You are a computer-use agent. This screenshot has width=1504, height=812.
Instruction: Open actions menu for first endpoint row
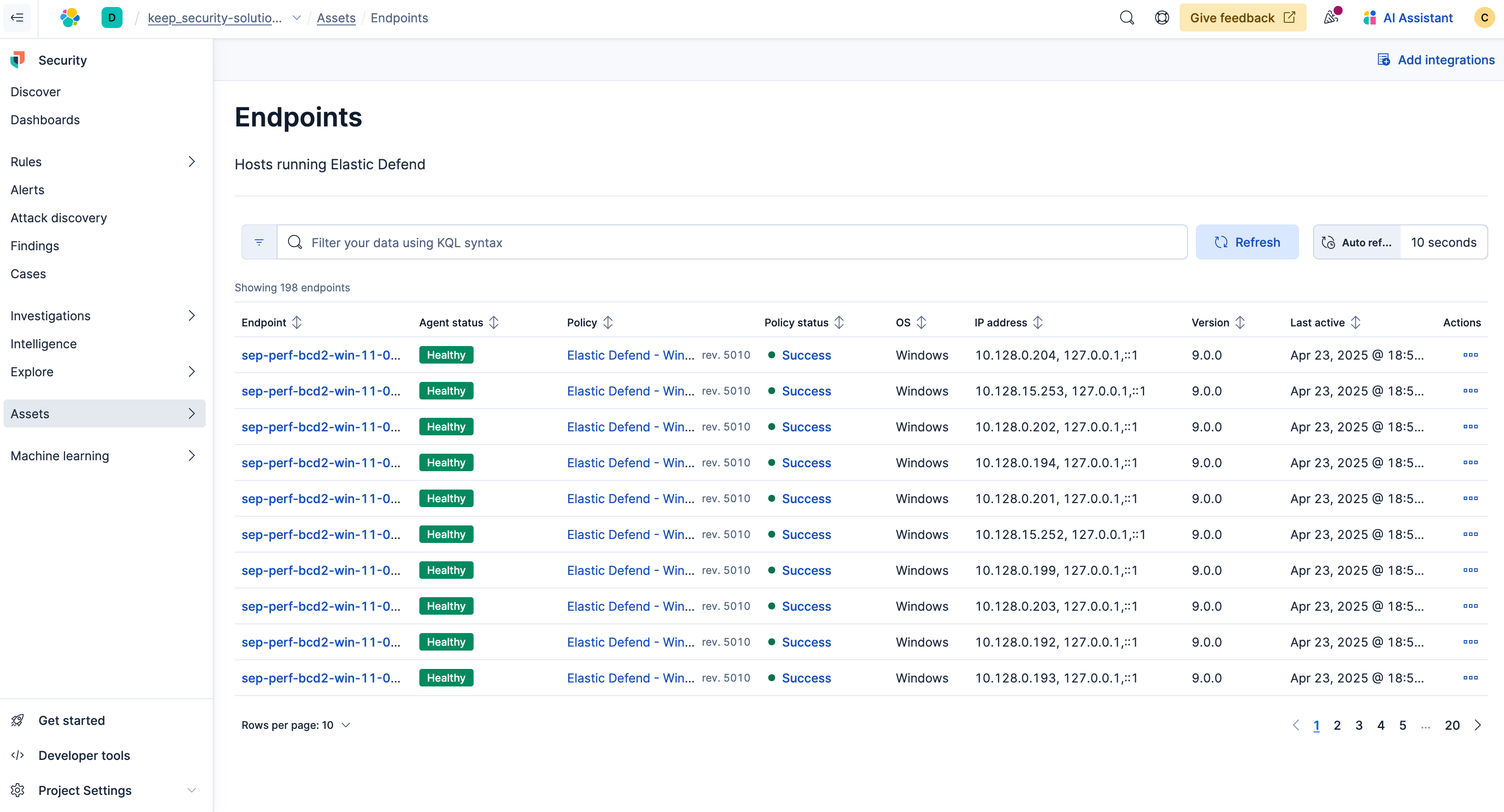point(1470,355)
